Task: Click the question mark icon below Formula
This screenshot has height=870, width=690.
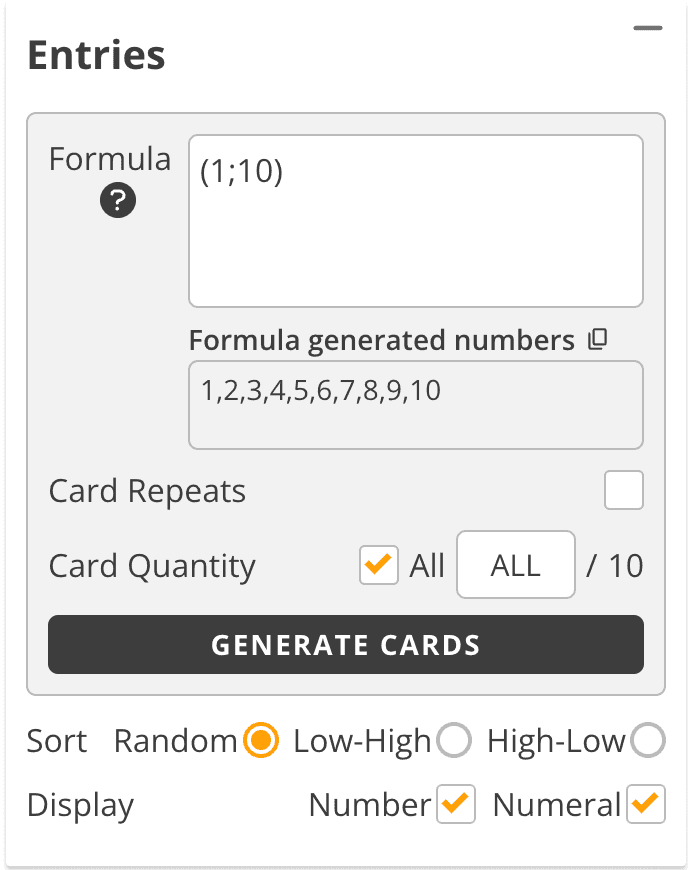Action: click(x=118, y=200)
